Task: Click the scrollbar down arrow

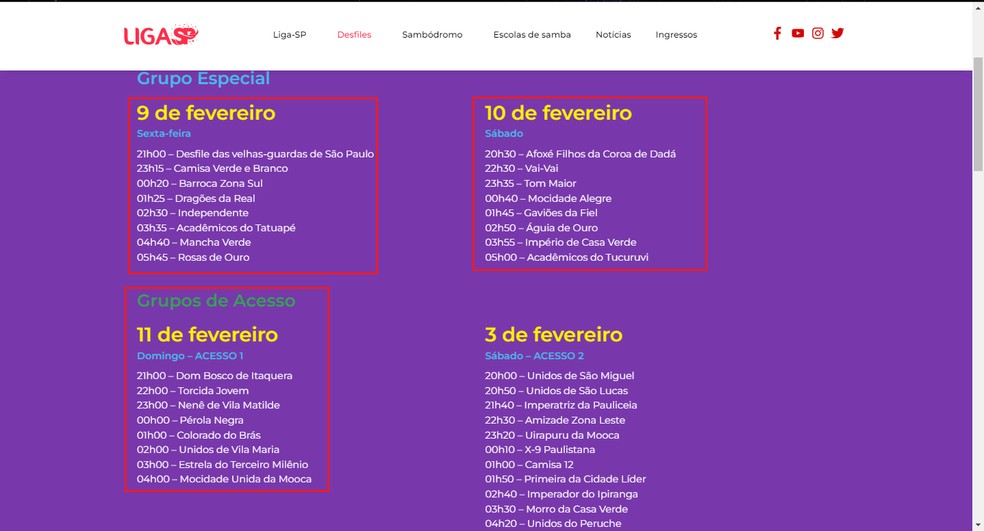Action: [x=978, y=525]
